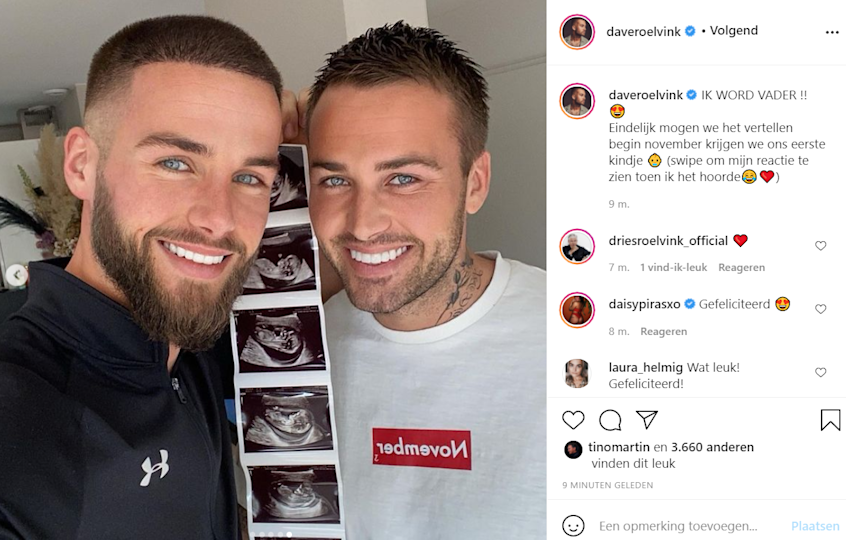Open laura_helmig's avatar thumbnail

(x=577, y=373)
